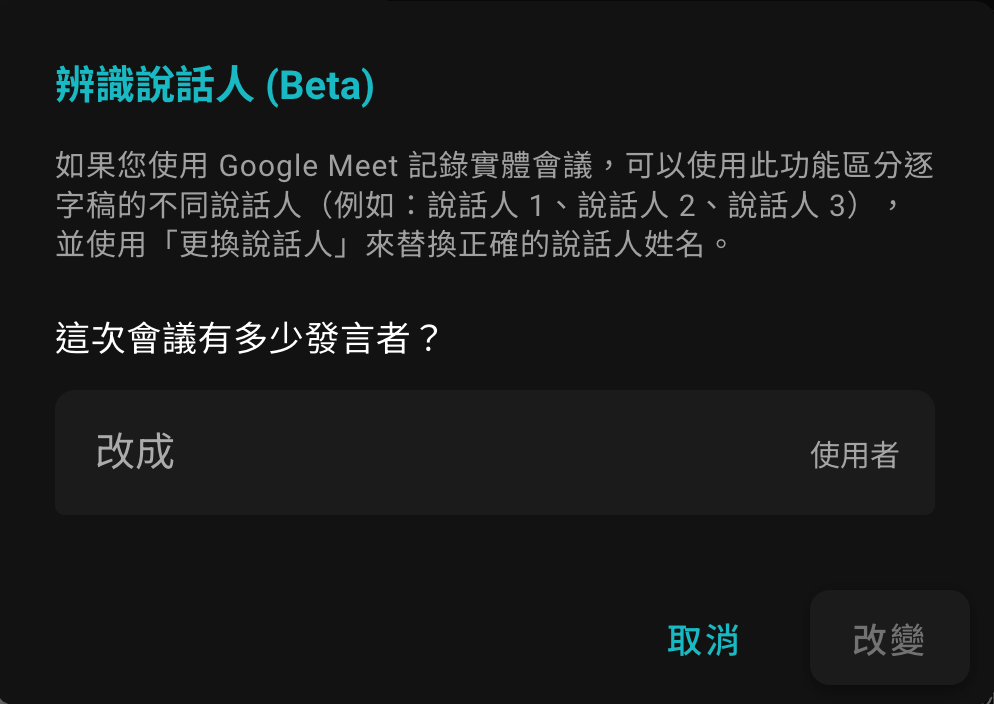Focus the 改成 placeholder text
Screen dimensions: 994x704
[x=135, y=452]
